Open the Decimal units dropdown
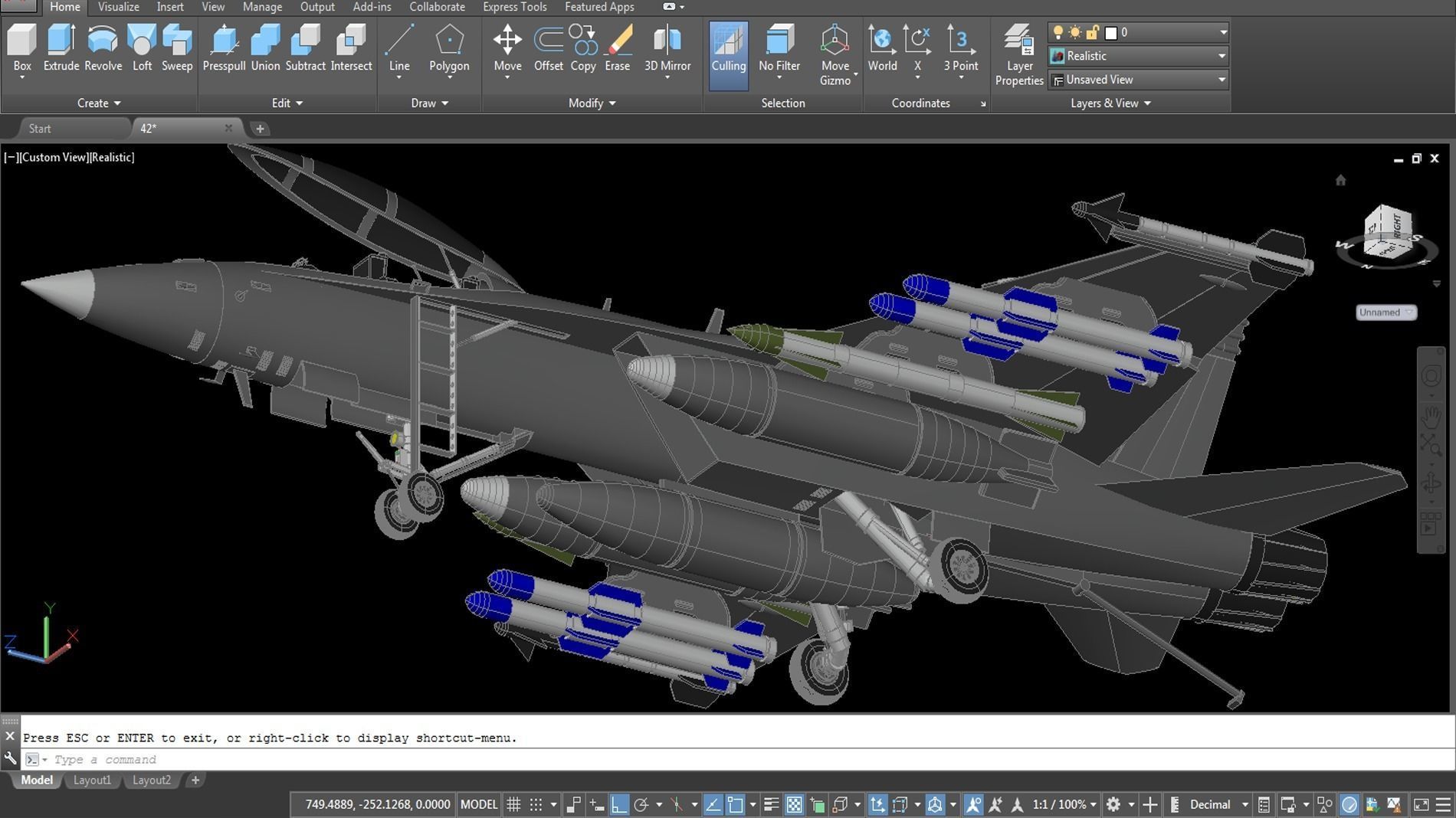 1219,804
